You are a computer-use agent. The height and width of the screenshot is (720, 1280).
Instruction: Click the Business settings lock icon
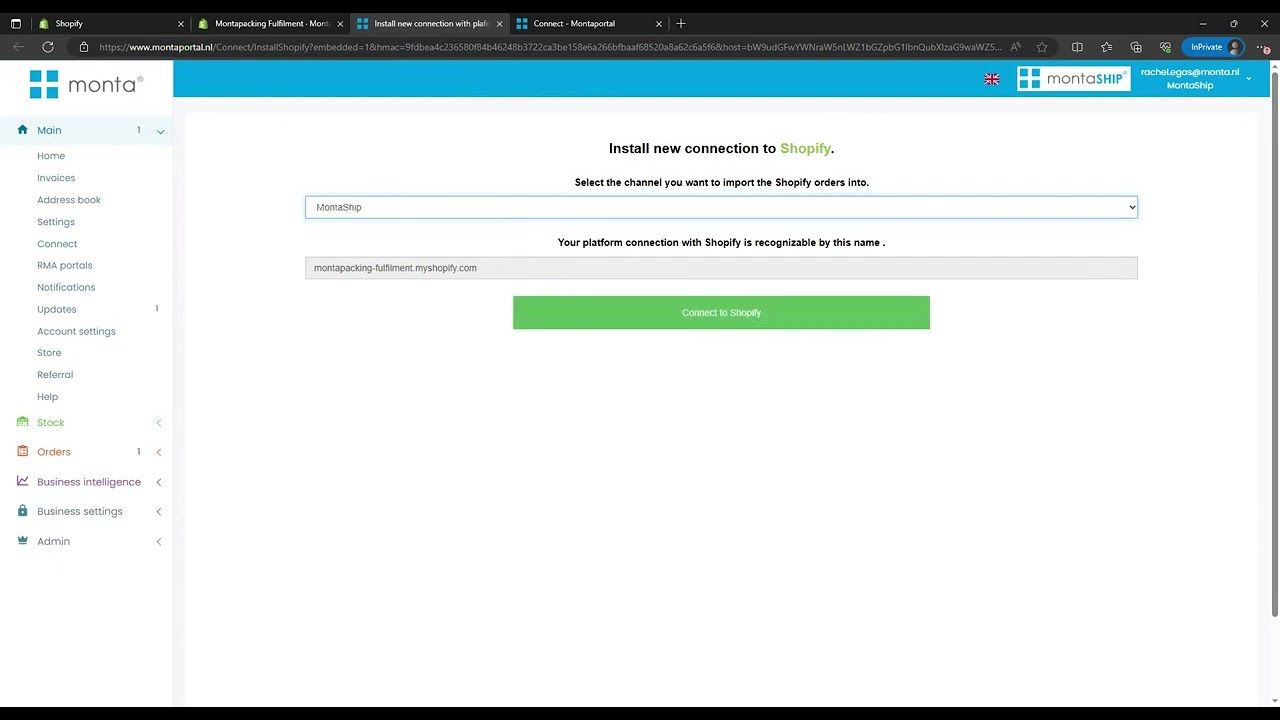coord(22,511)
